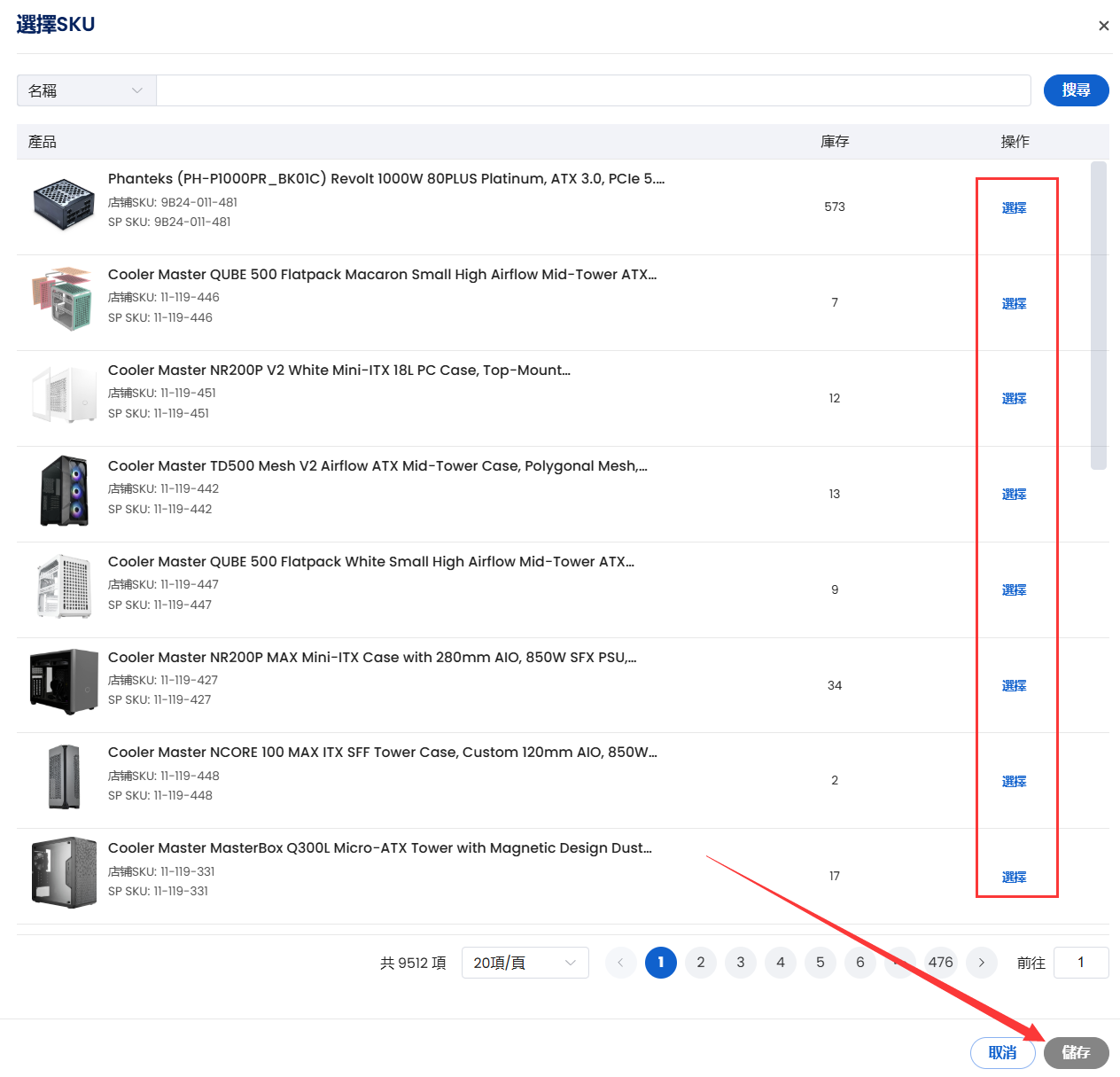Click stock value 34 for NR200P MAX
The width and height of the screenshot is (1120, 1077).
coord(835,685)
